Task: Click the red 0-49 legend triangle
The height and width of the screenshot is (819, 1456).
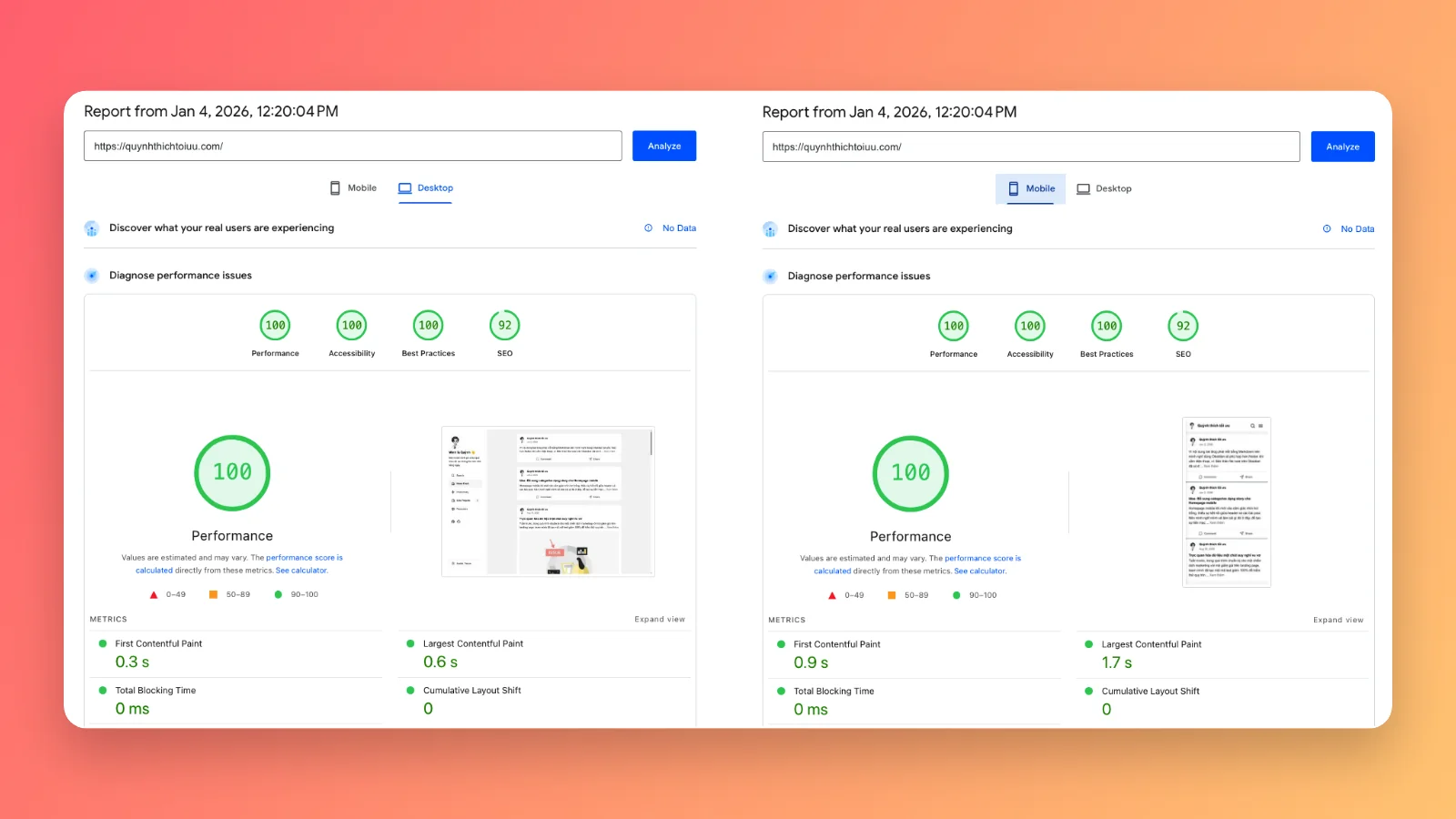Action: click(153, 594)
